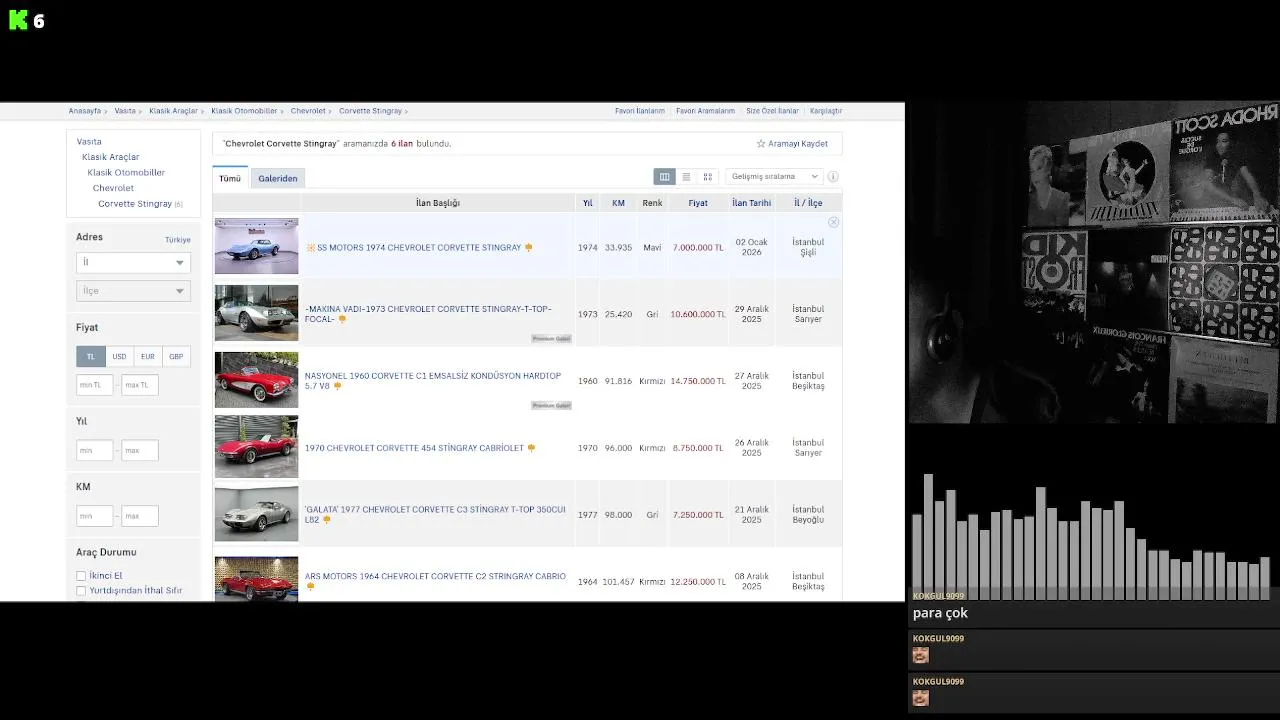Select Corvette Stingray in the category tree

click(x=135, y=204)
